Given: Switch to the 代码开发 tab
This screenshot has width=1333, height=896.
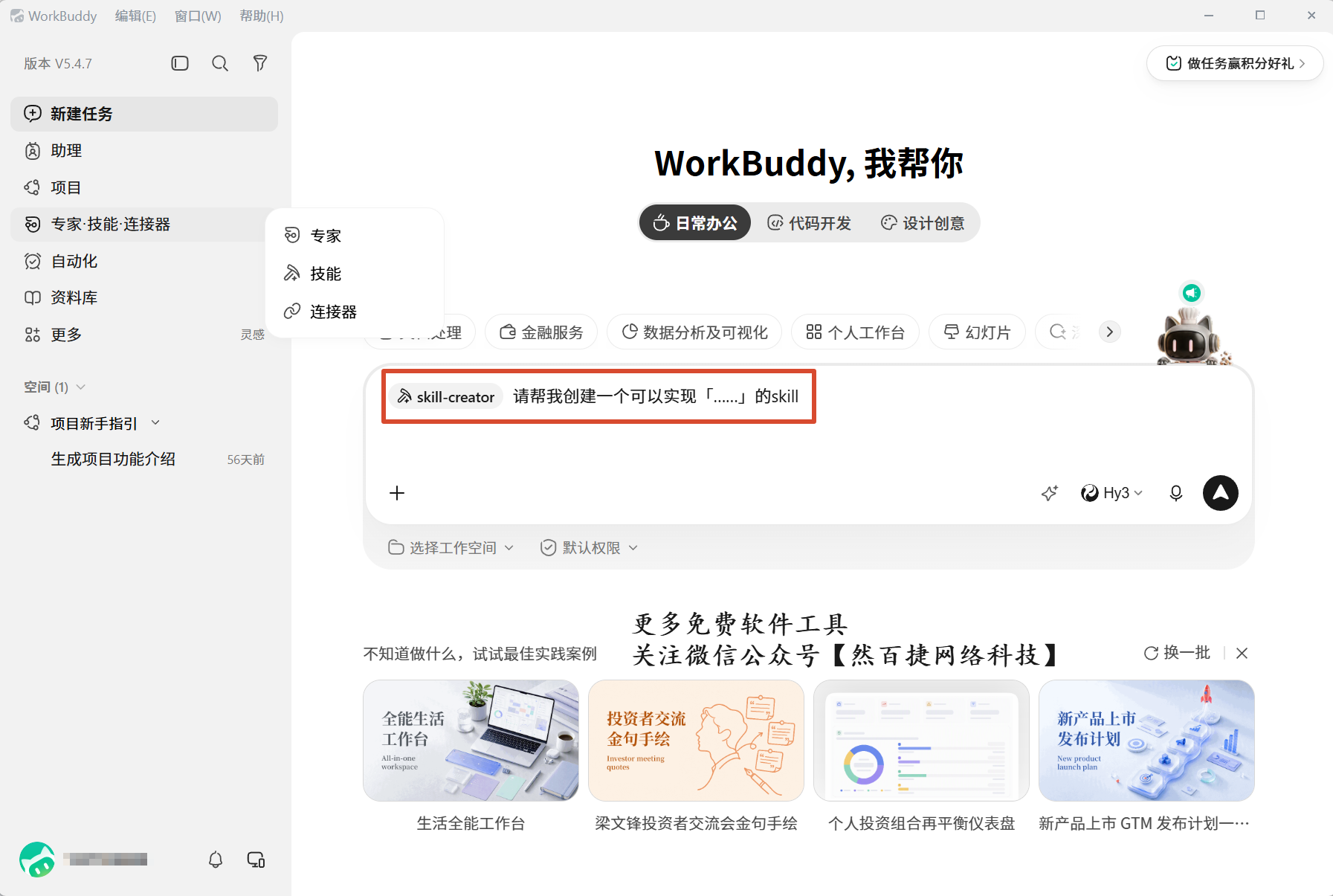Looking at the screenshot, I should tap(810, 223).
